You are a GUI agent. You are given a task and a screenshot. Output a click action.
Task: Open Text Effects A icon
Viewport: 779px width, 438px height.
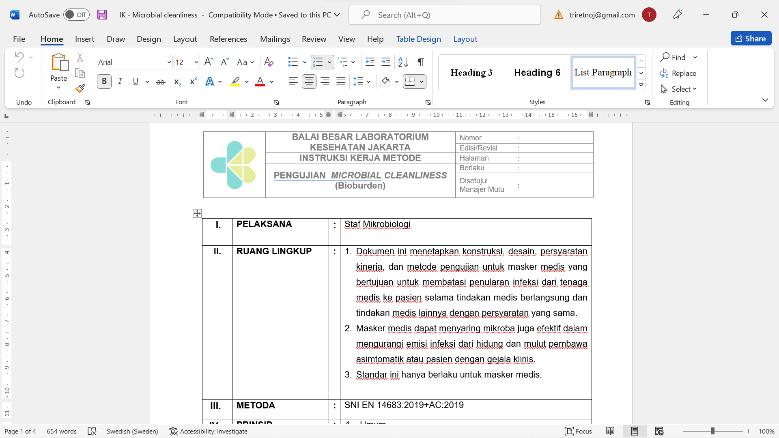coord(210,81)
